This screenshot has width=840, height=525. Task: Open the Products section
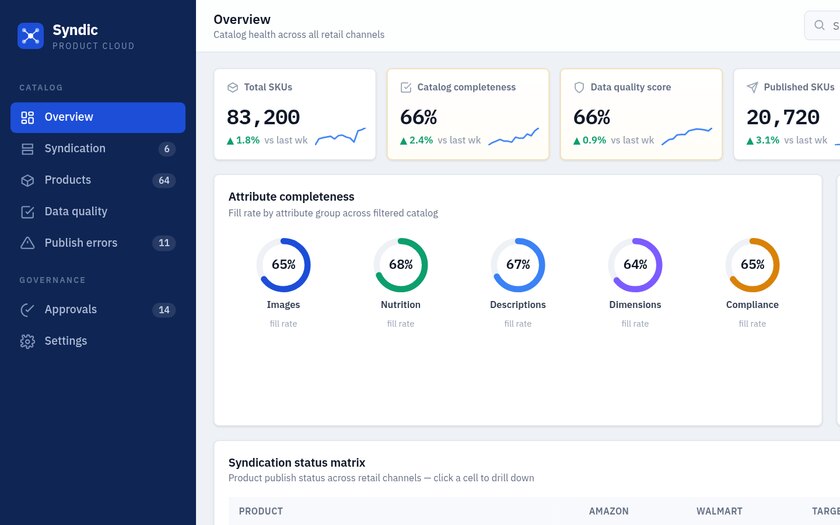tap(98, 181)
